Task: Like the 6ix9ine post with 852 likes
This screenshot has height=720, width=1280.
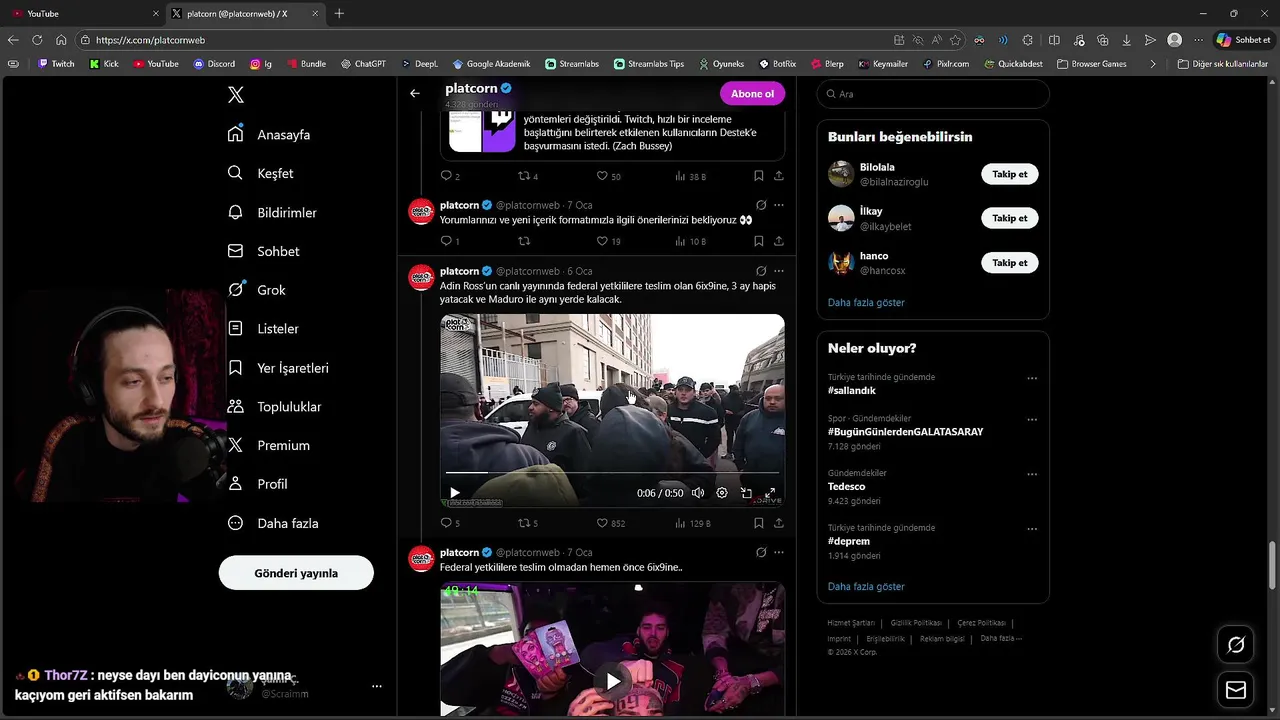Action: (x=610, y=523)
